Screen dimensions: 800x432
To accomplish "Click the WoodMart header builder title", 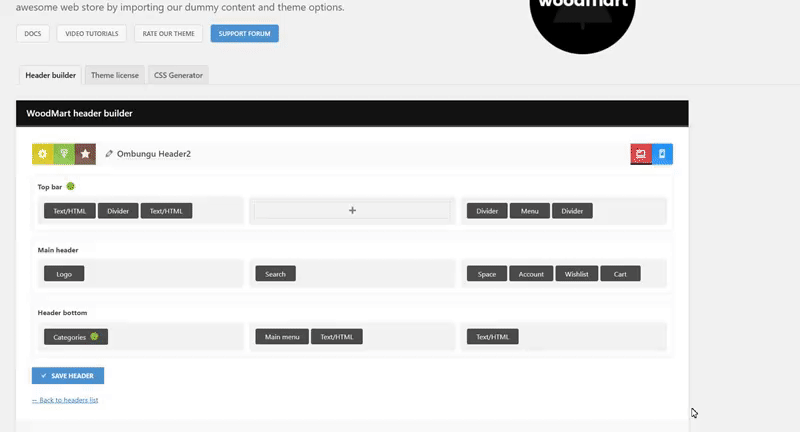I will [79, 113].
